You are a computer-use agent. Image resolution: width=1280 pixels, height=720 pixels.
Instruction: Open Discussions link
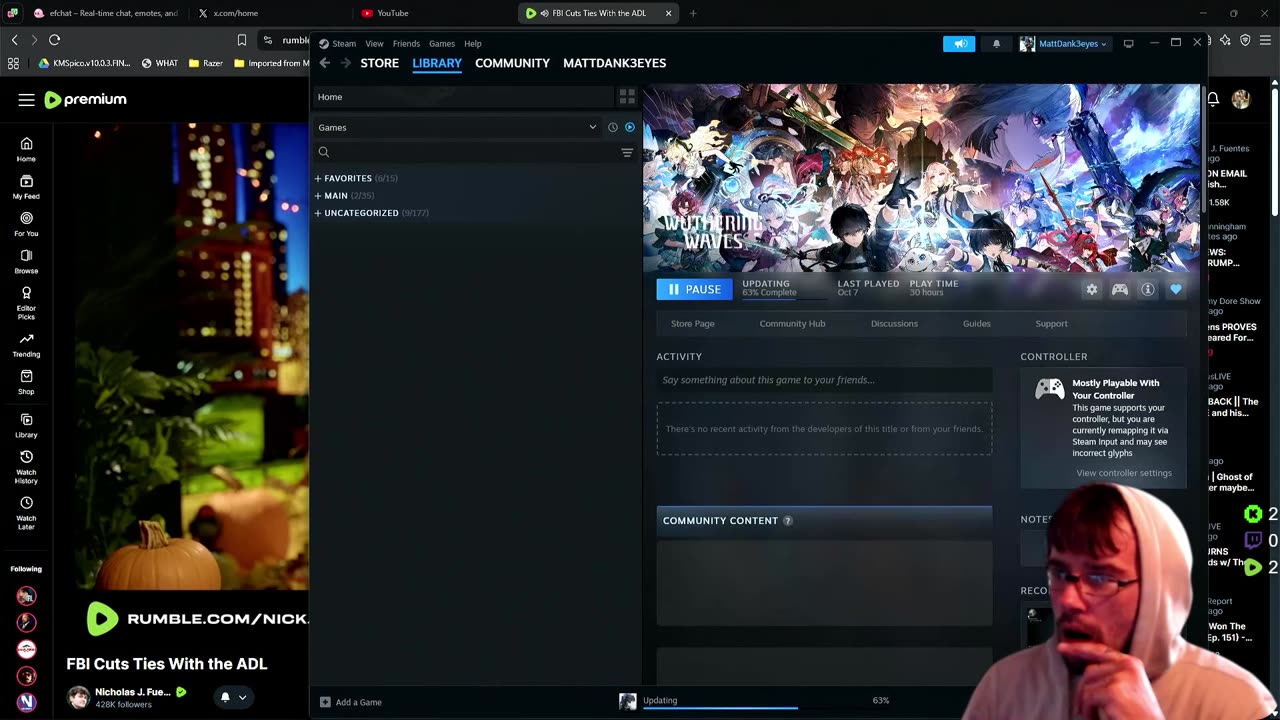(894, 324)
